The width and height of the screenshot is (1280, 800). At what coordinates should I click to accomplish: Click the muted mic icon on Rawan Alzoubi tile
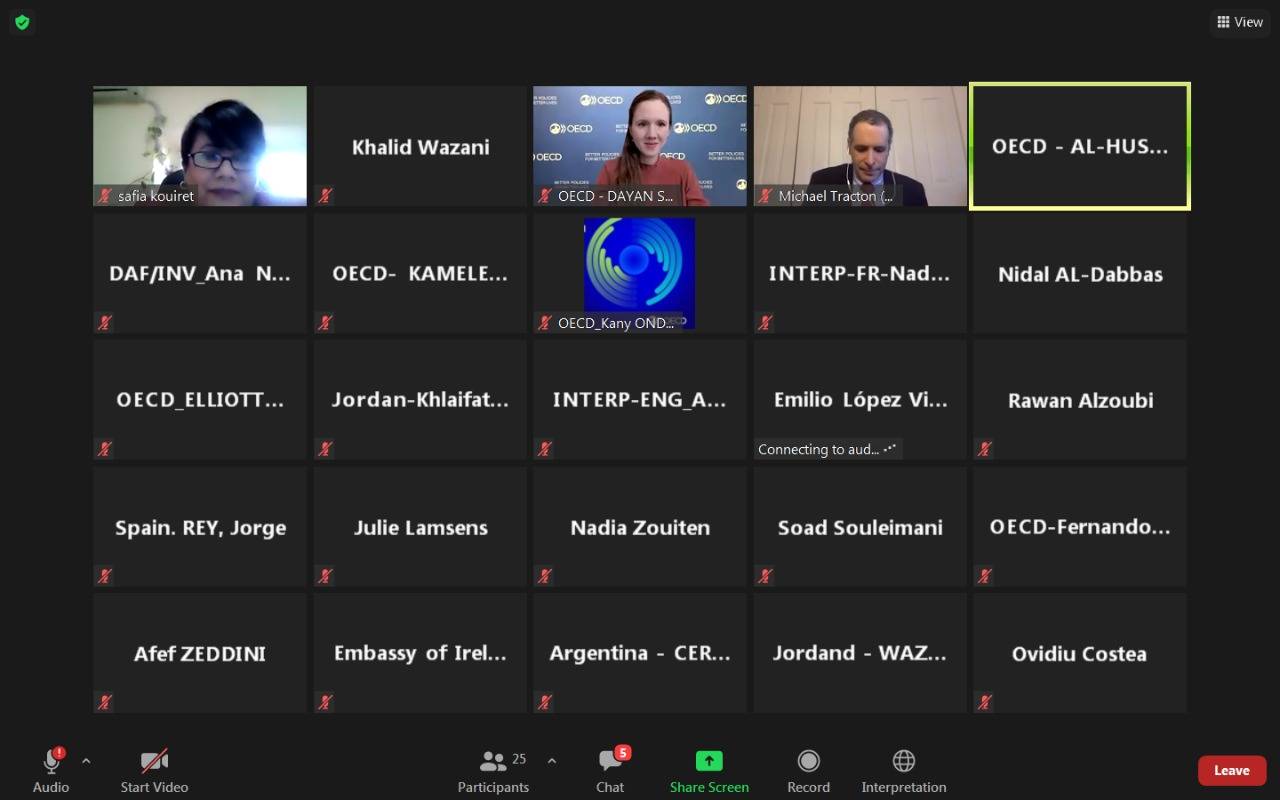[985, 449]
